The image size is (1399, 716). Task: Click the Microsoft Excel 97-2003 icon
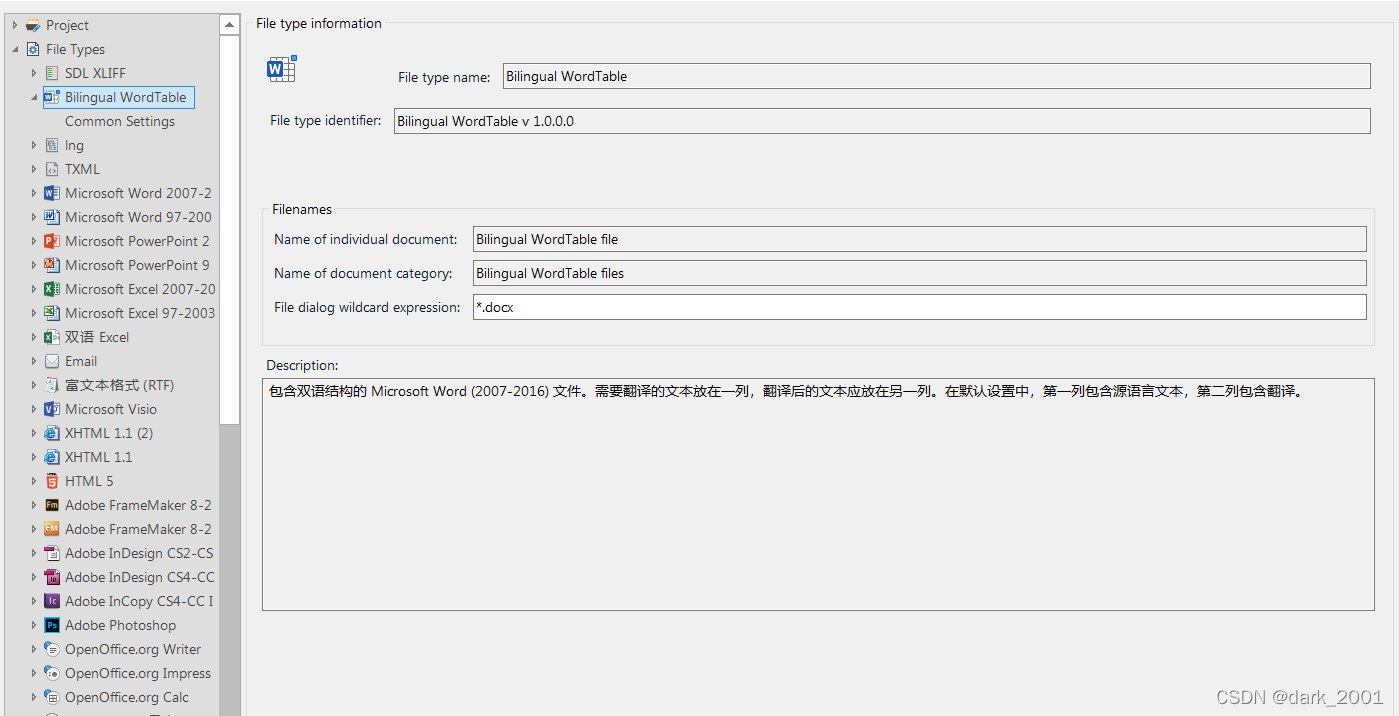coord(52,313)
